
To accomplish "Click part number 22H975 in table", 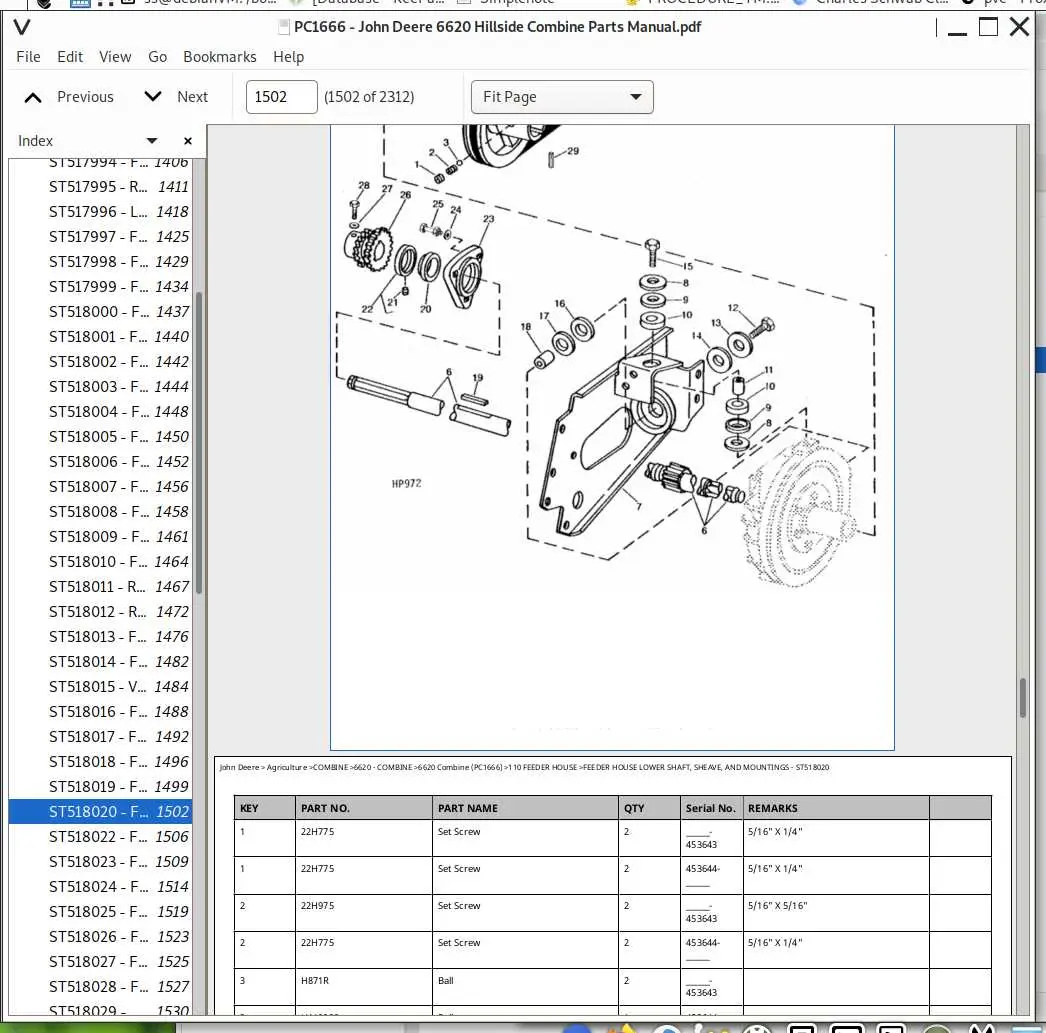I will point(318,906).
